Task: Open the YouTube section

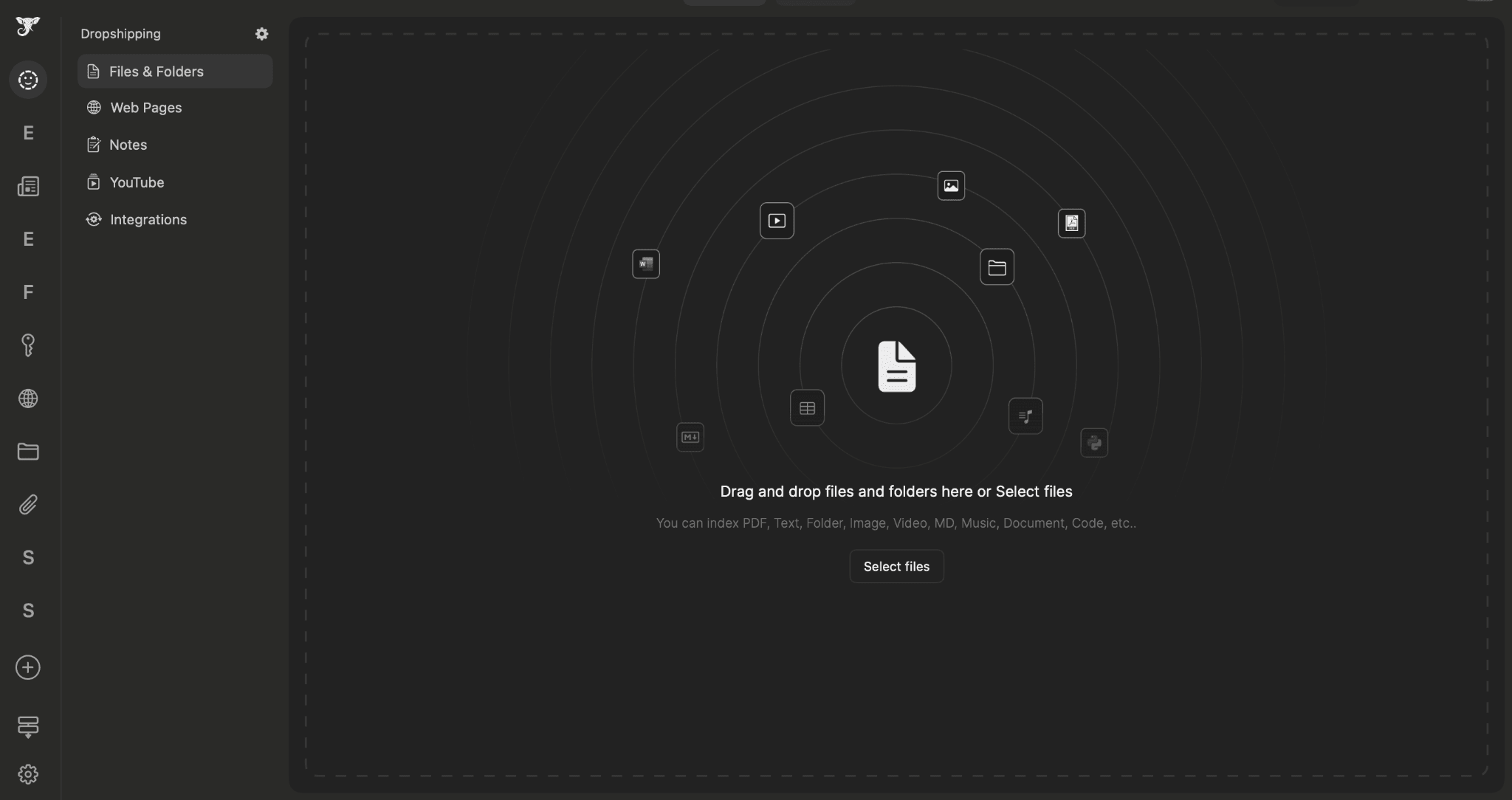Action: coord(137,182)
